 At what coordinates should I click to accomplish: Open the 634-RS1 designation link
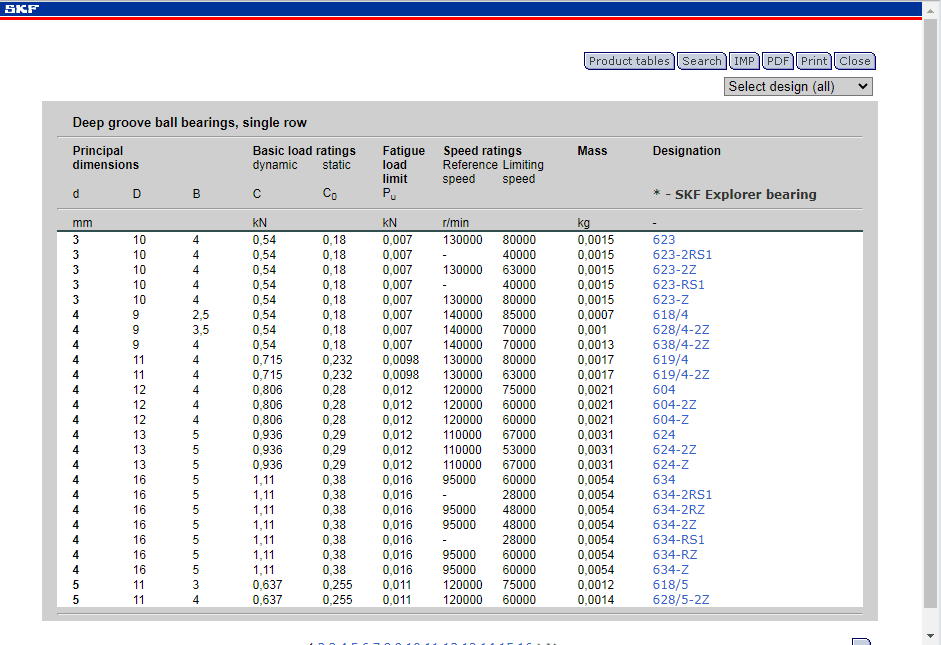pos(679,540)
